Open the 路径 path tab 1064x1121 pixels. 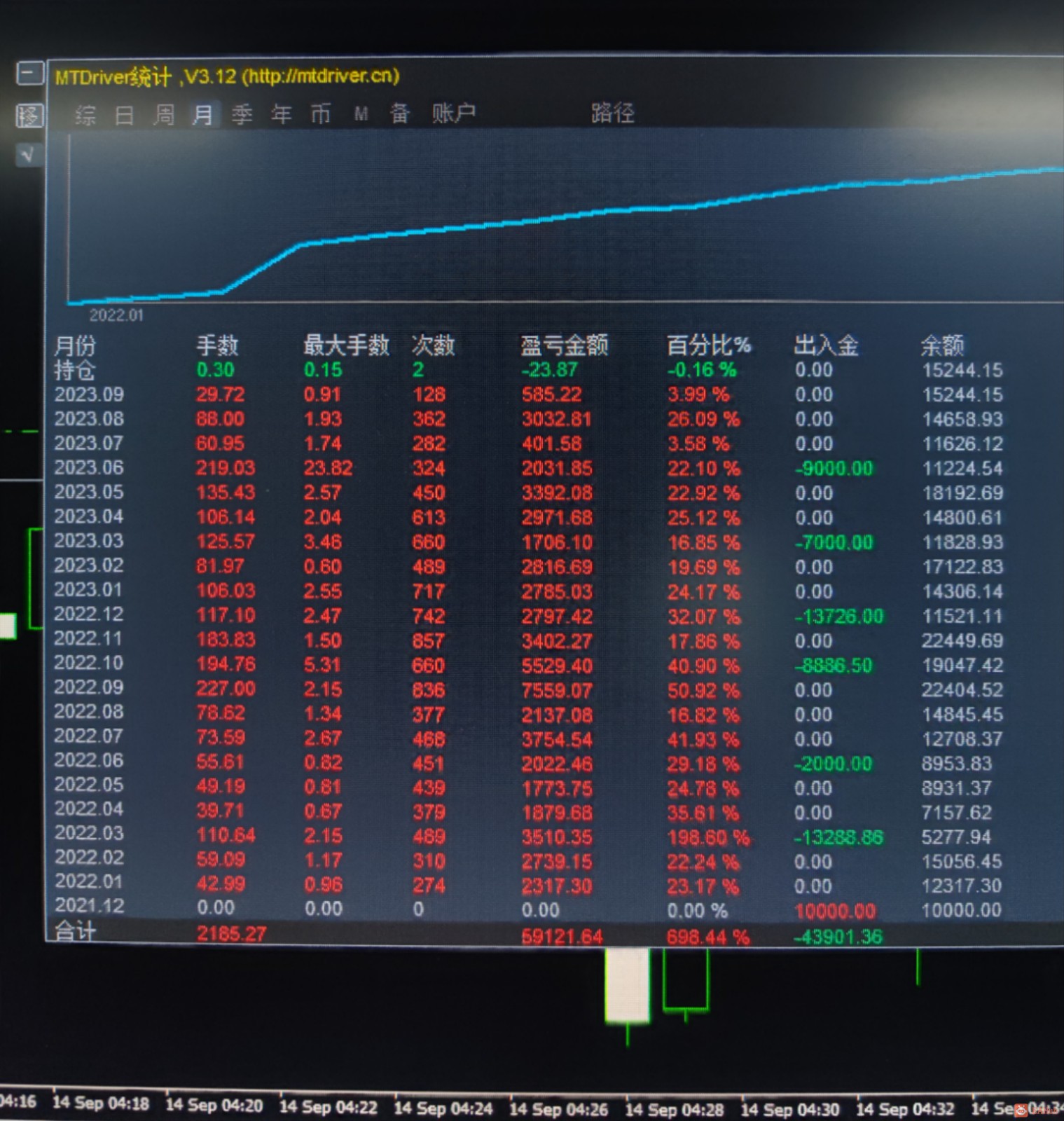tap(612, 113)
